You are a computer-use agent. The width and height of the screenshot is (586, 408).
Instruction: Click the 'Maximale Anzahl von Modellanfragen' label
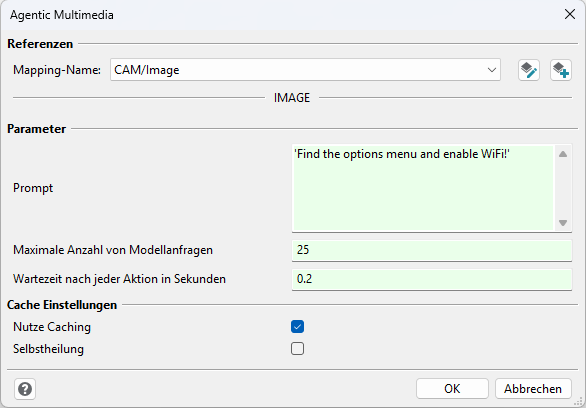[x=113, y=250]
